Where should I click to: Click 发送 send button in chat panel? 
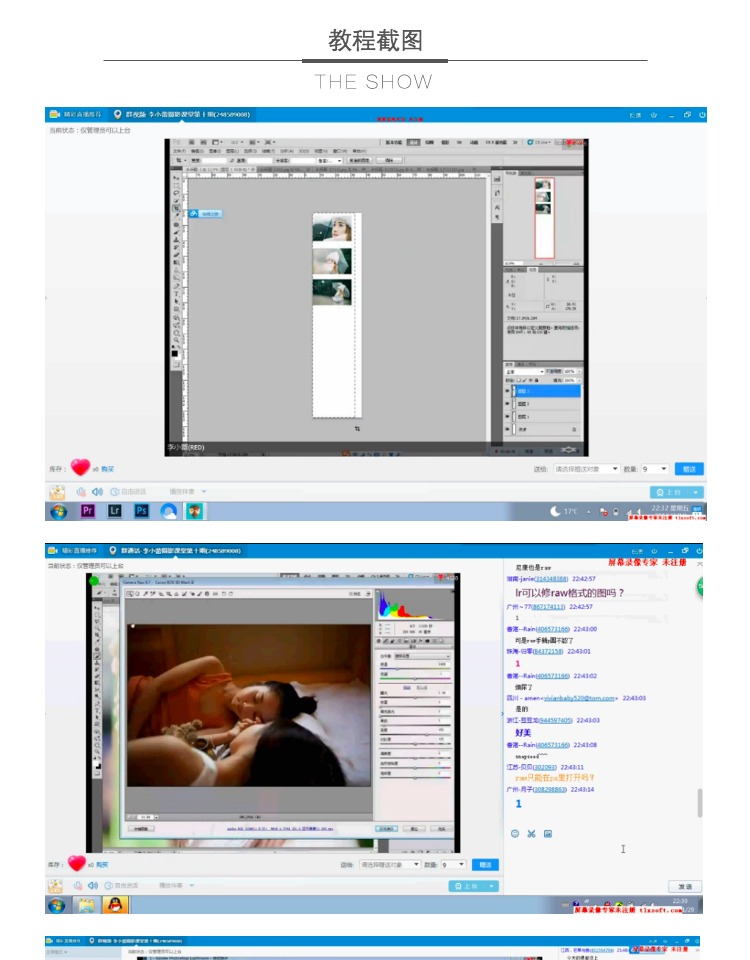click(684, 887)
